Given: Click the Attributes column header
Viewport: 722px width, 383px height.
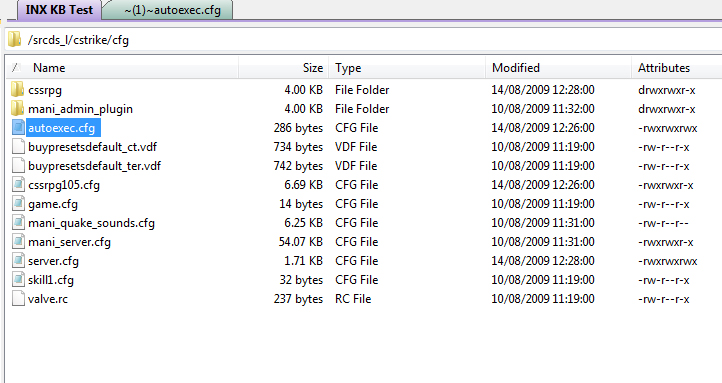Looking at the screenshot, I should (x=664, y=68).
